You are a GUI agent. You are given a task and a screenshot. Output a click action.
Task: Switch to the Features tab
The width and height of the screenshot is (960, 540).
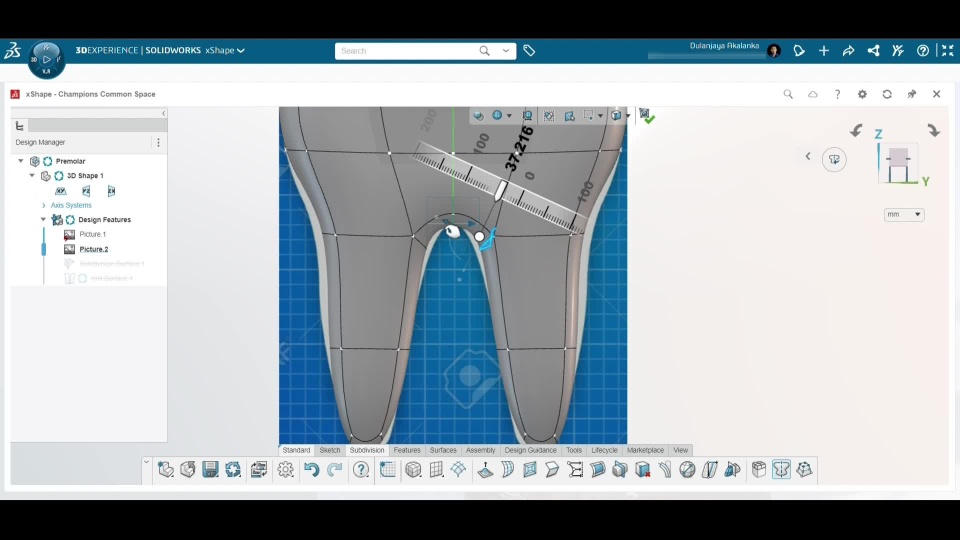coord(407,450)
